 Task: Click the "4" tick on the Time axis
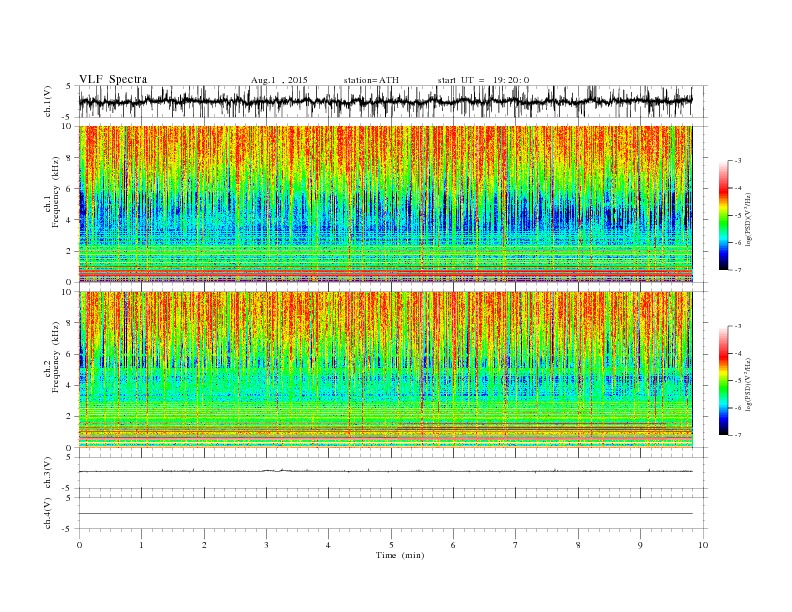pyautogui.click(x=328, y=545)
